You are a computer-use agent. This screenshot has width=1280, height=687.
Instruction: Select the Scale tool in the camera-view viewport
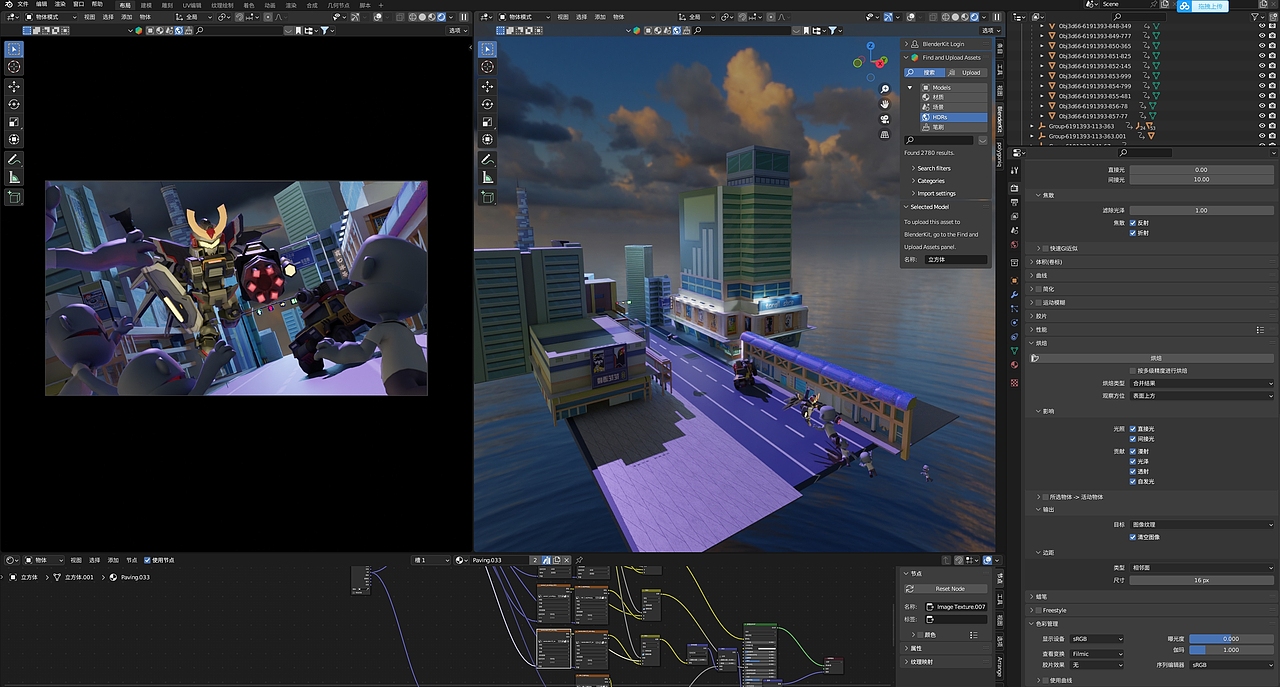[x=14, y=122]
